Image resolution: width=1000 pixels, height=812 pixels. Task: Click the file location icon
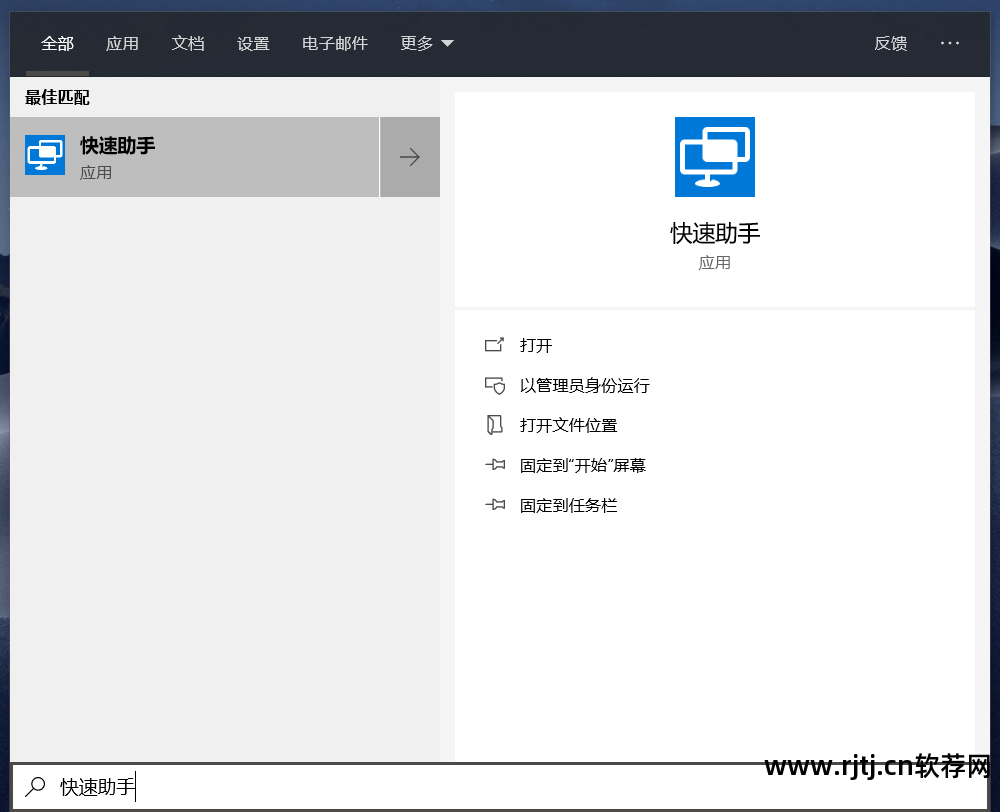click(495, 425)
